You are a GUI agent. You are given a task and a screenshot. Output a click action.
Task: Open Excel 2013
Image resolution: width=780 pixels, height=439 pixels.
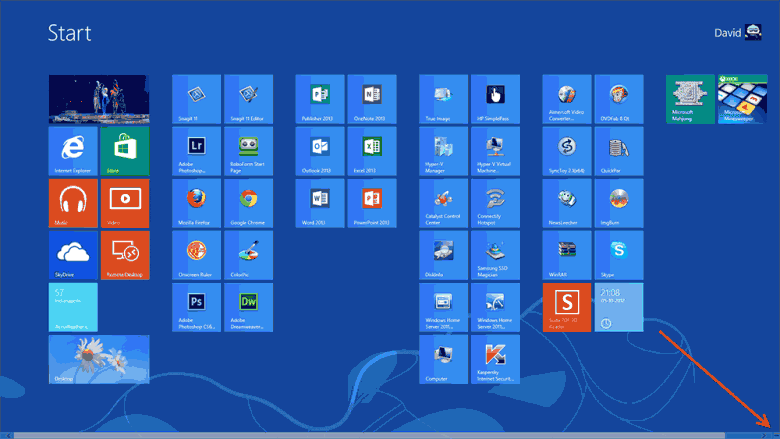coord(372,151)
